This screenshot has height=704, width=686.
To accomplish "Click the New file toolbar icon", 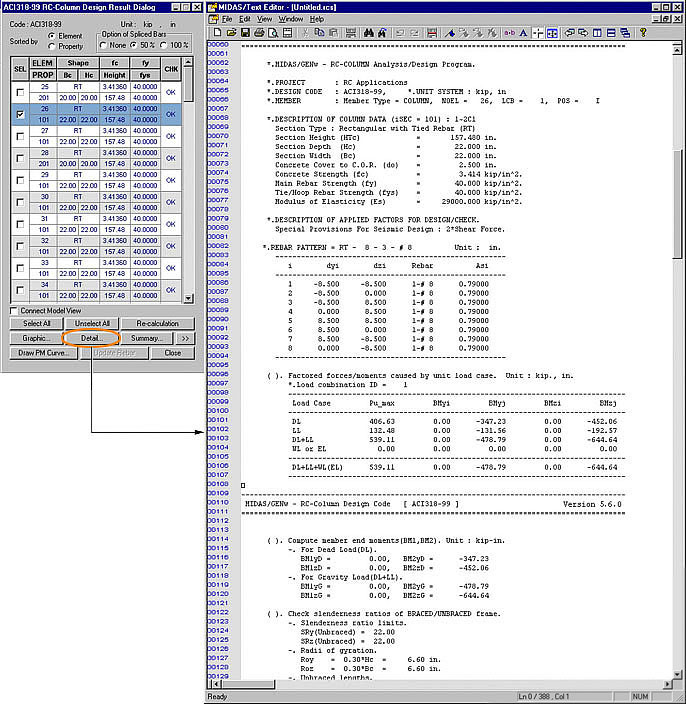I will [x=215, y=33].
